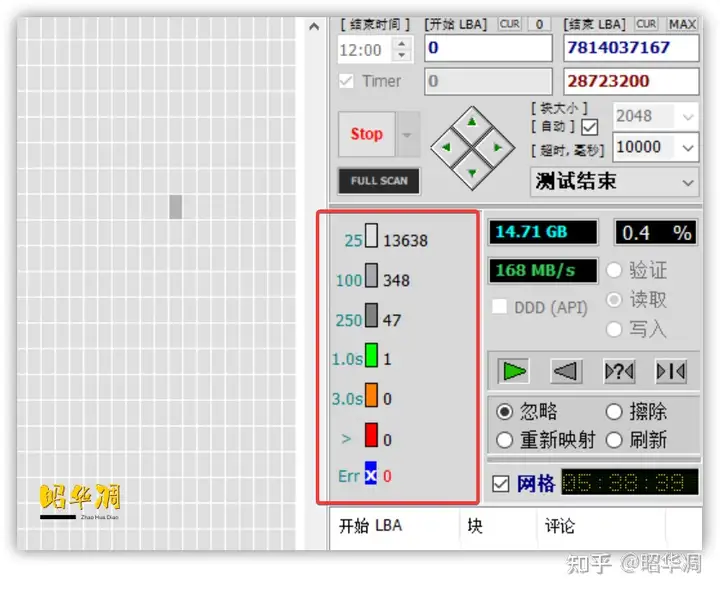This screenshot has width=720, height=593.
Task: Select the 重新映射 remap radio option
Action: click(504, 440)
